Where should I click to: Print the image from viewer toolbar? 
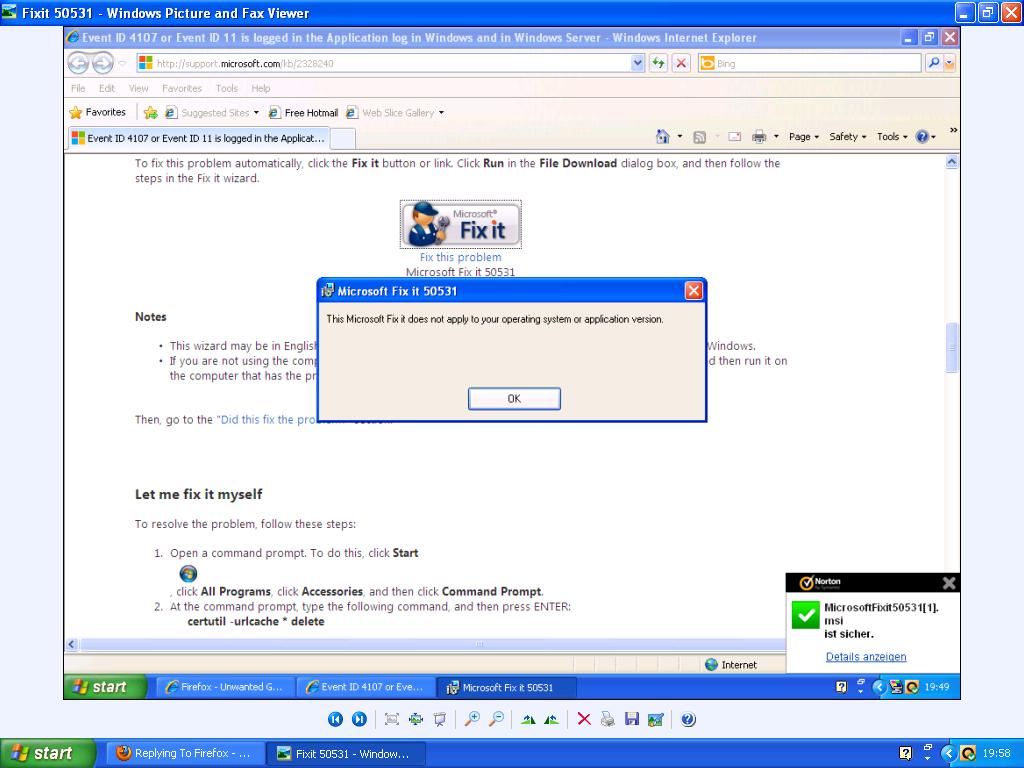pos(608,719)
